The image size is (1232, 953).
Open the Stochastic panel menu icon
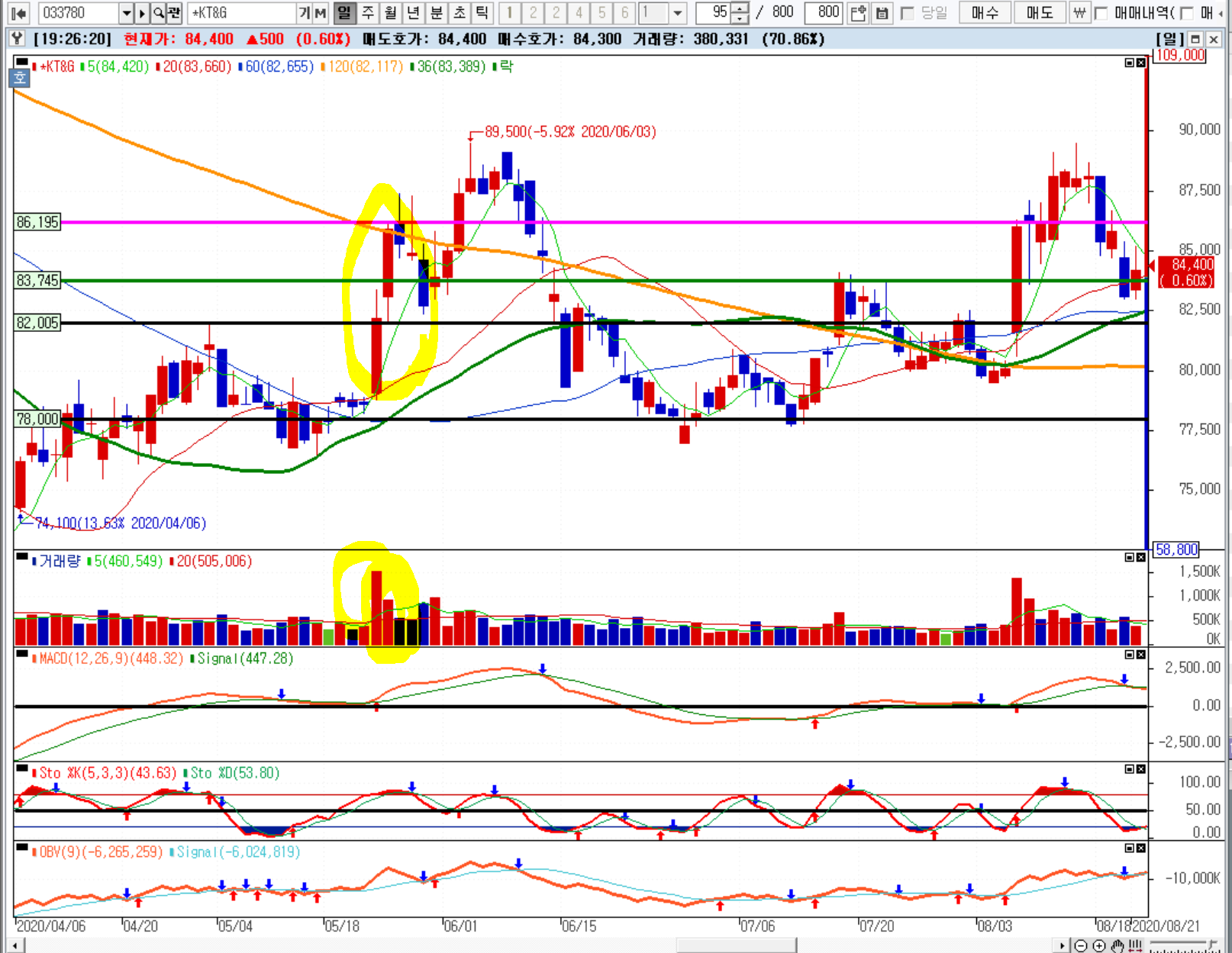coord(21,768)
